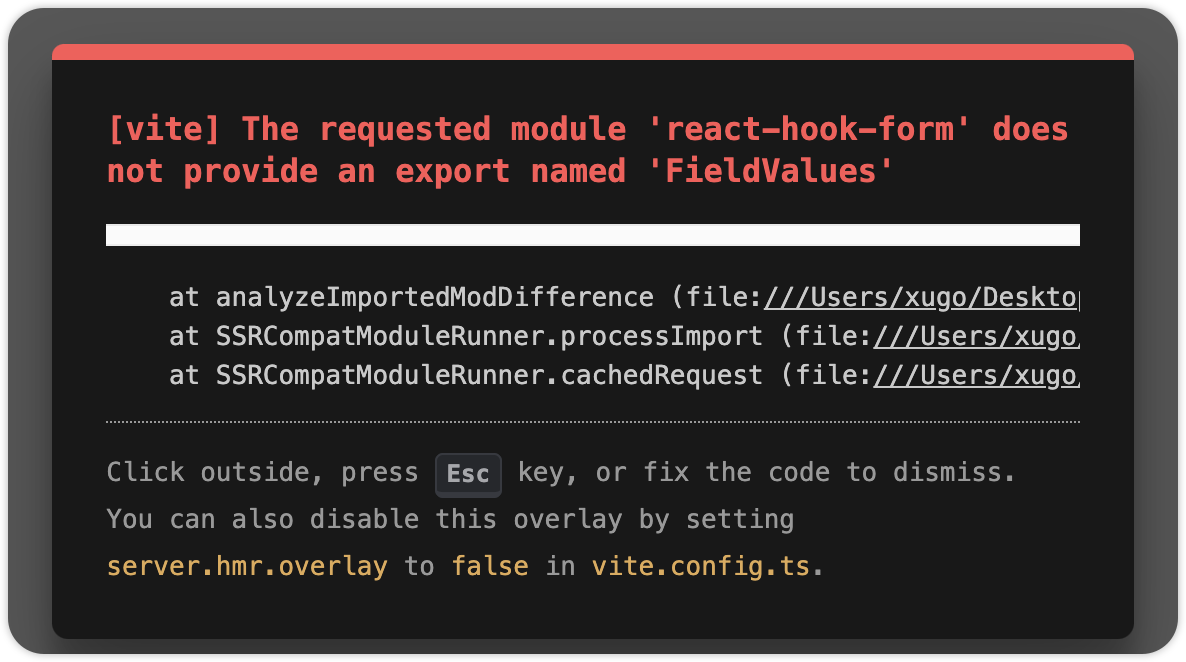Viewport: 1186px width, 662px height.
Task: Click the analyzeImportedModDifference function name
Action: coord(433,298)
